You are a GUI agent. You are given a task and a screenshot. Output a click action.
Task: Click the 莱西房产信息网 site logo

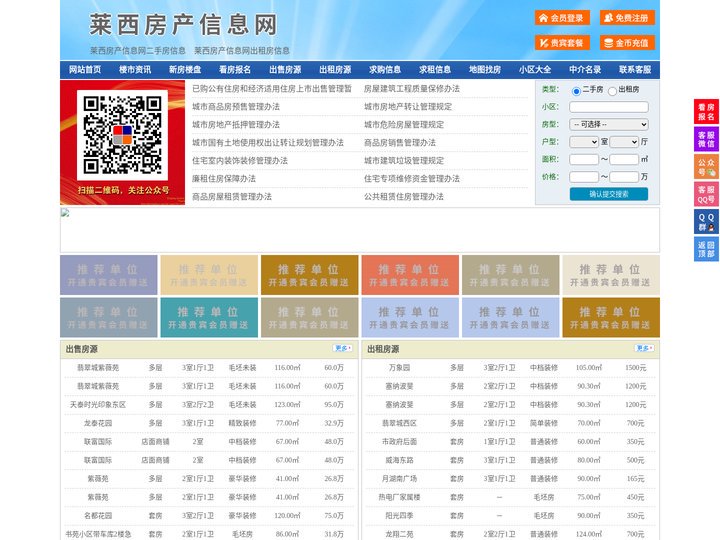click(183, 25)
